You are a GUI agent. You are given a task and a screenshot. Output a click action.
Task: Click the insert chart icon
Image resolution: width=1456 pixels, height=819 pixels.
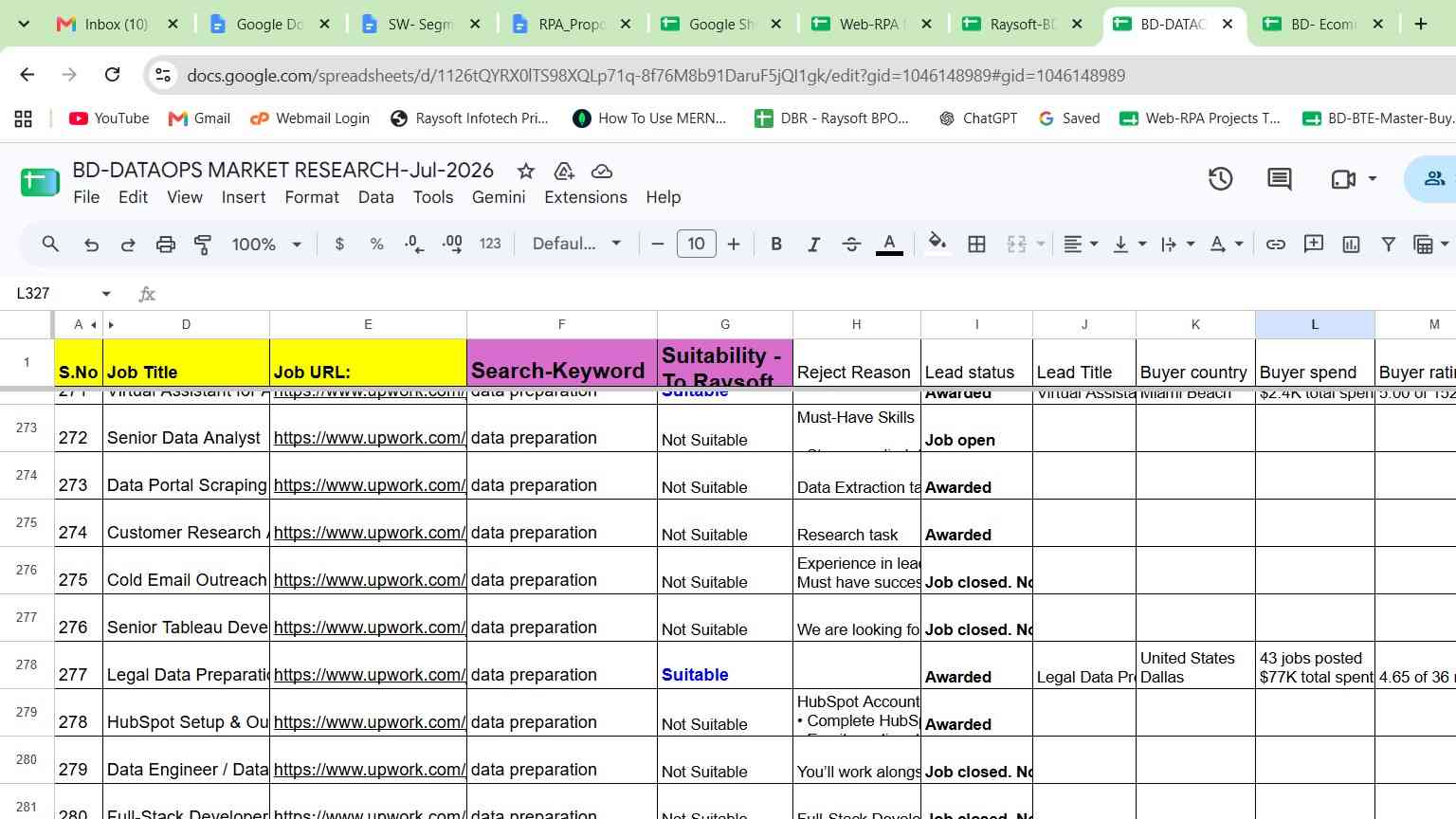click(1351, 245)
